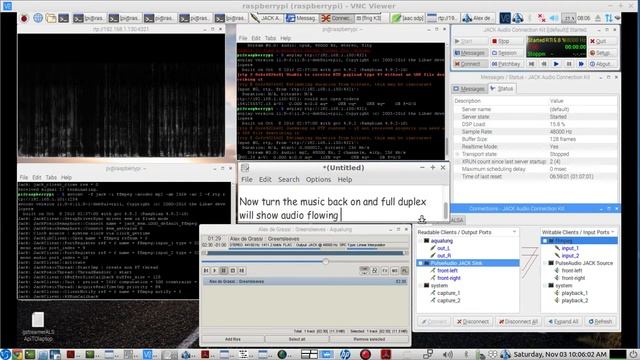Toggle Aqualung repeat mode button

tap(364, 271)
